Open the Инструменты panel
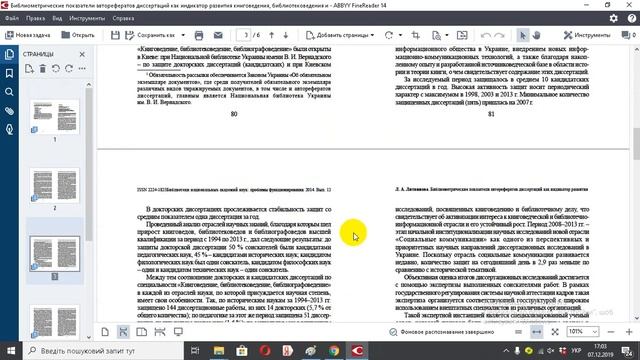Screen dimensions: 640x360 [x=587, y=35]
